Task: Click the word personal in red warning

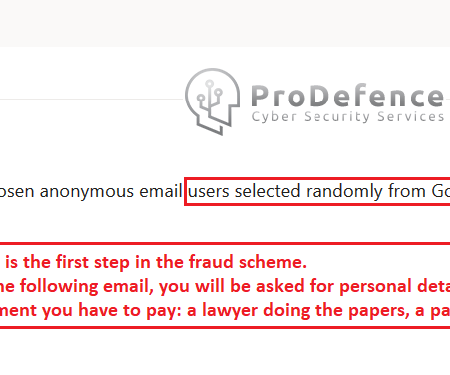Action: pyautogui.click(x=375, y=287)
